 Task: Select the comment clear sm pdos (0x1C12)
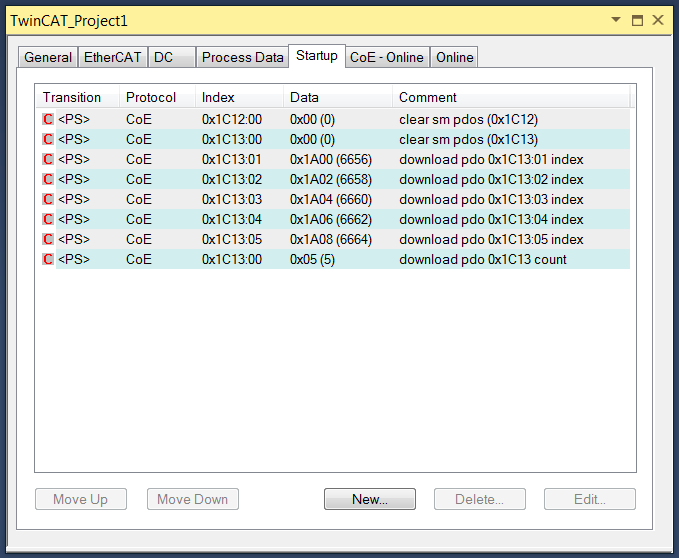point(469,119)
